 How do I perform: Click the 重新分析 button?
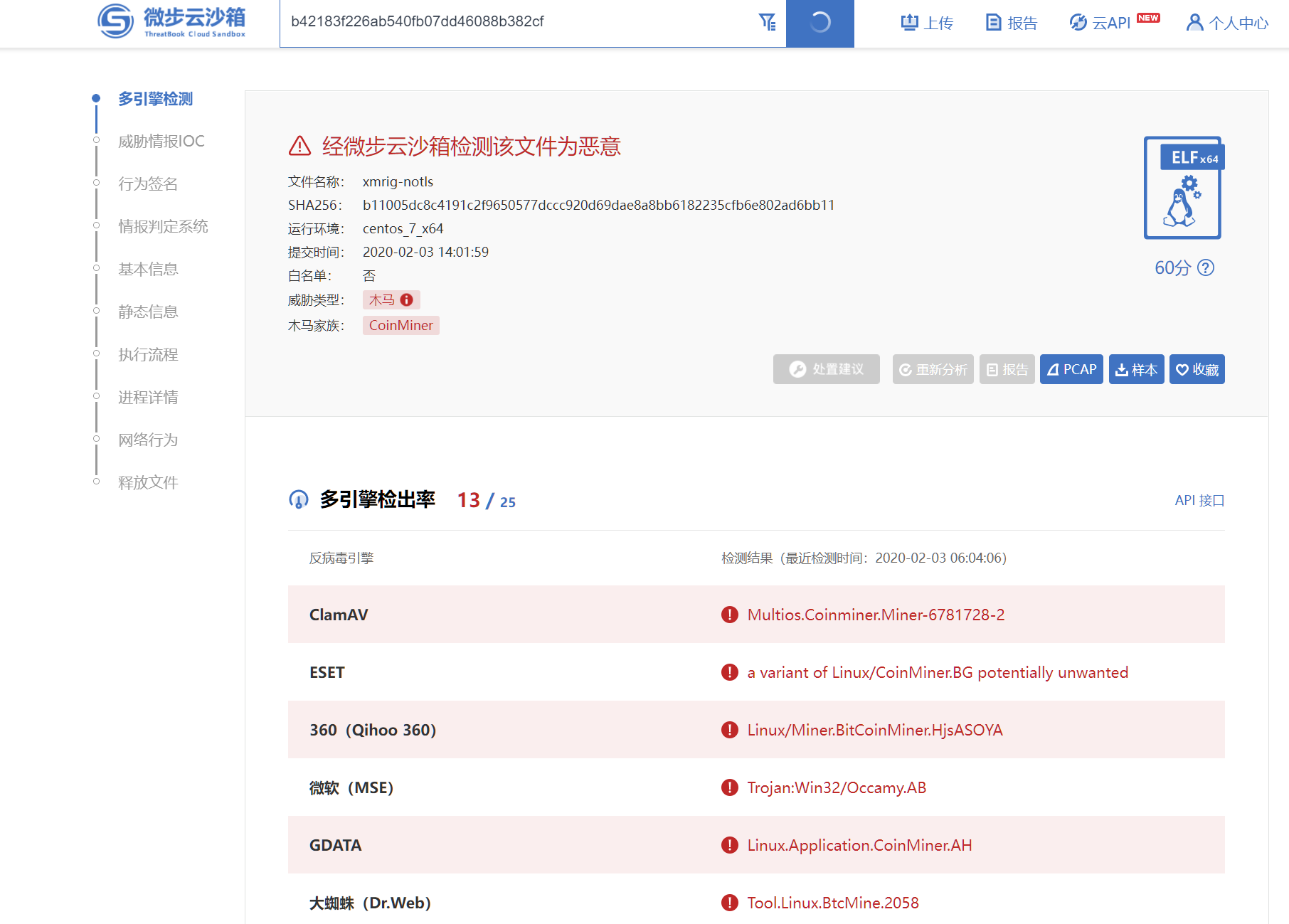coord(933,369)
